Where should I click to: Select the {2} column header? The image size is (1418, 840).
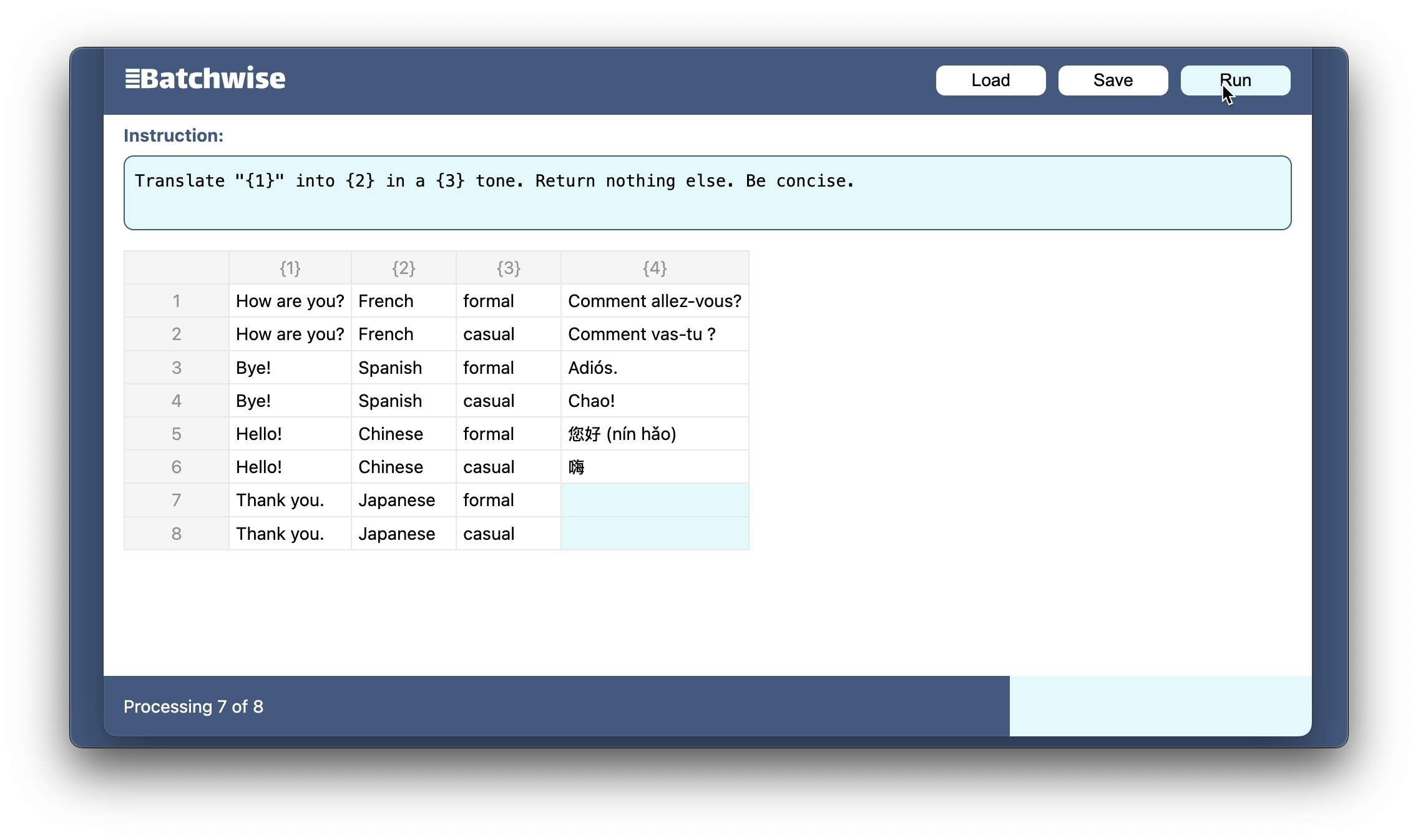(403, 268)
